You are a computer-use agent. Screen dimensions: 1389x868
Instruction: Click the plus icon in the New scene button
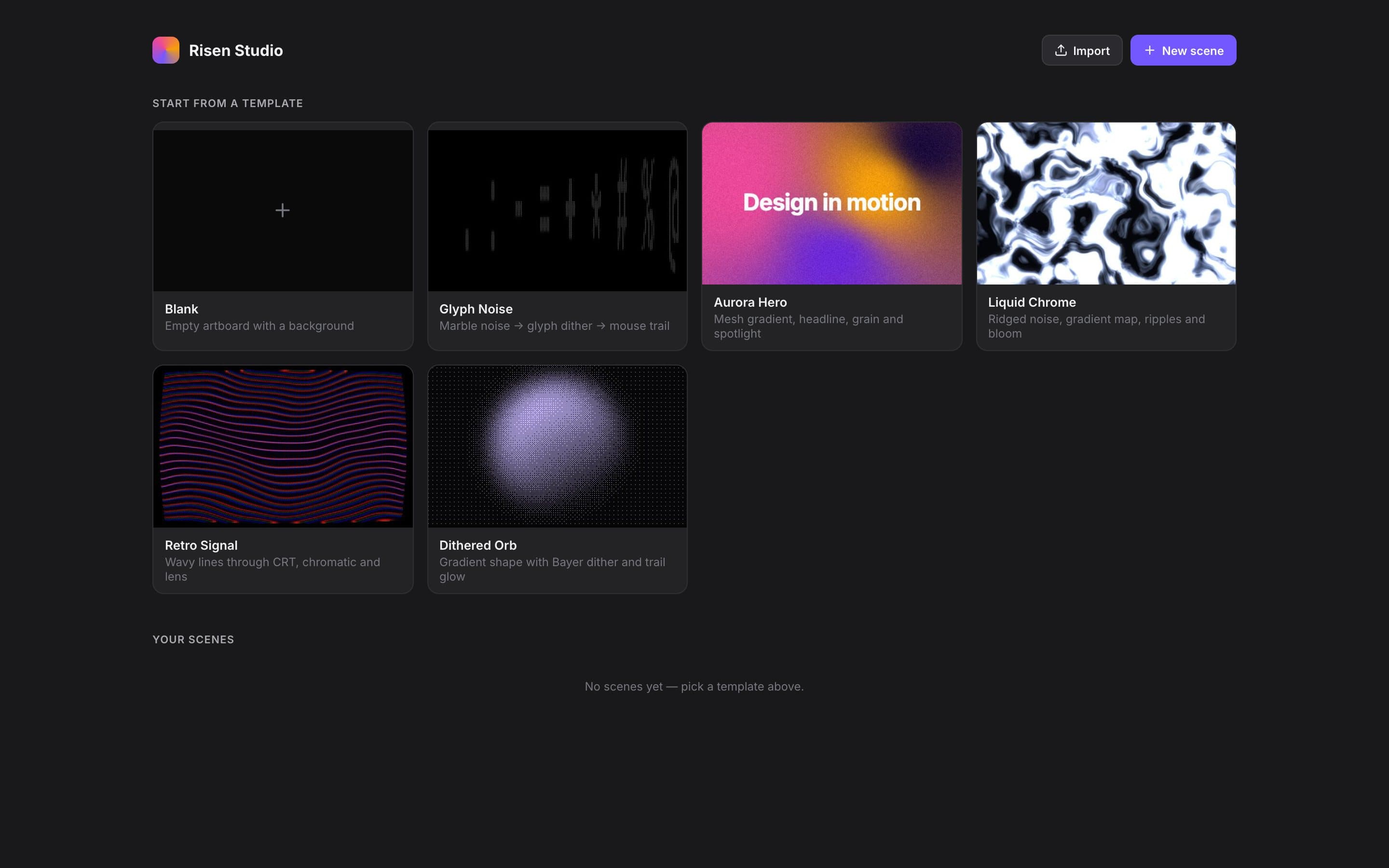[x=1150, y=51]
